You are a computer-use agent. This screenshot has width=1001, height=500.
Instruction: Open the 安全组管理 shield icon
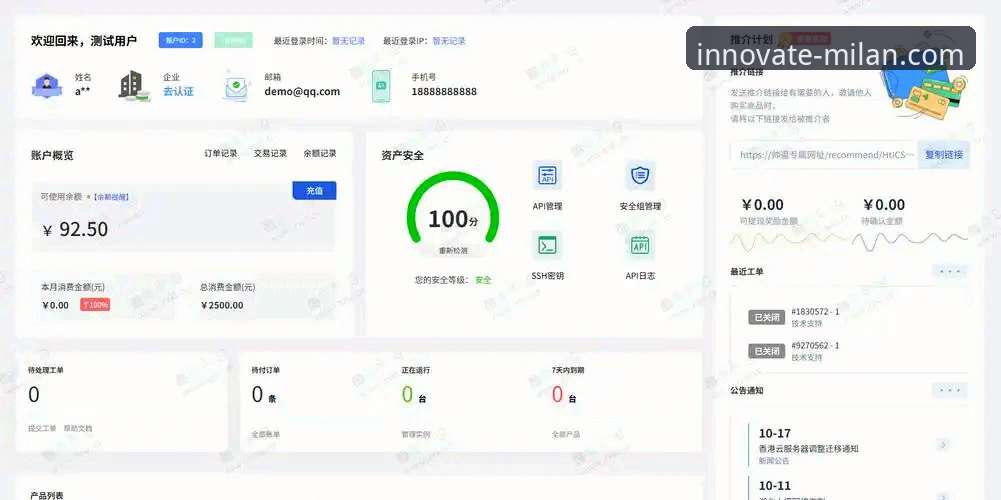640,175
